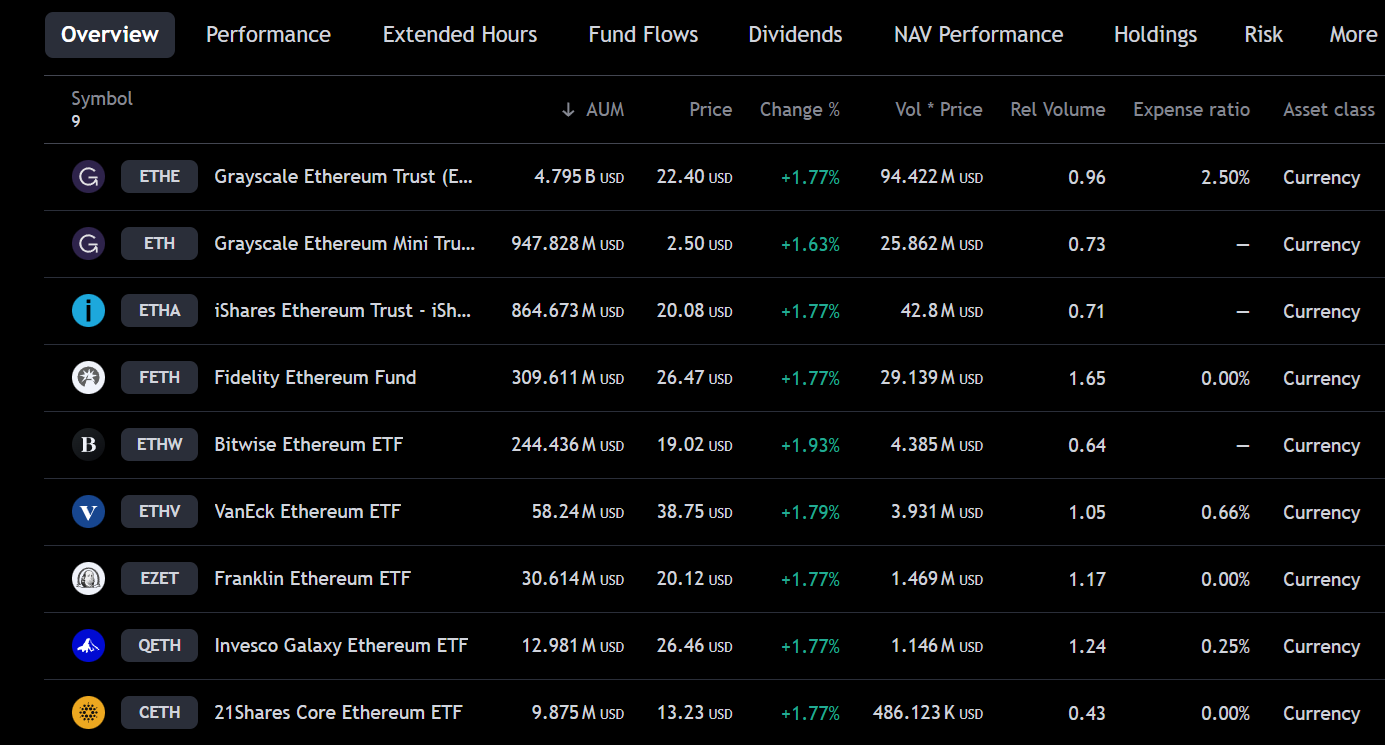Open the CETH ticker symbol

160,713
